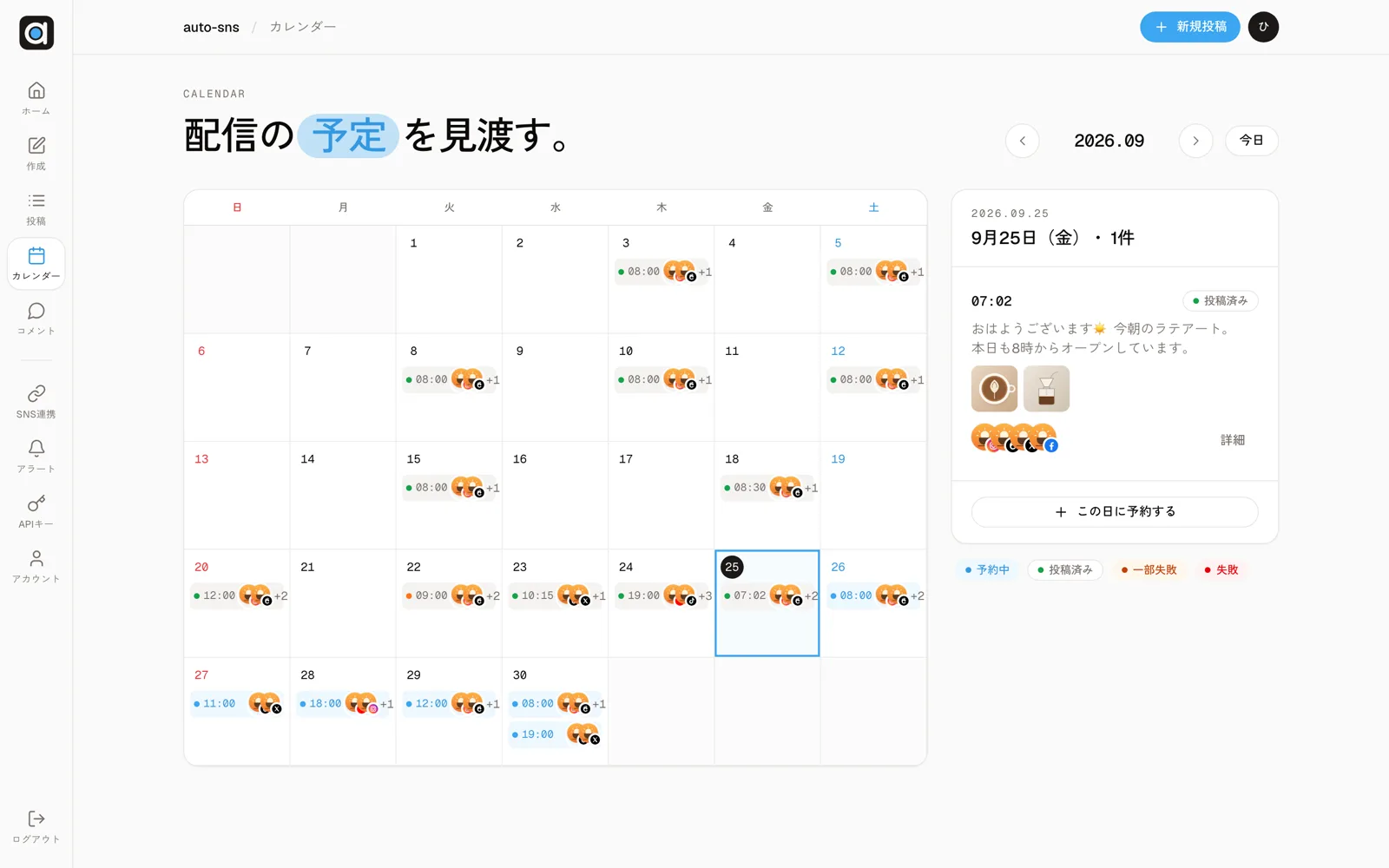Click the 新規投稿 new post button
The height and width of the screenshot is (868, 1389).
[1189, 27]
